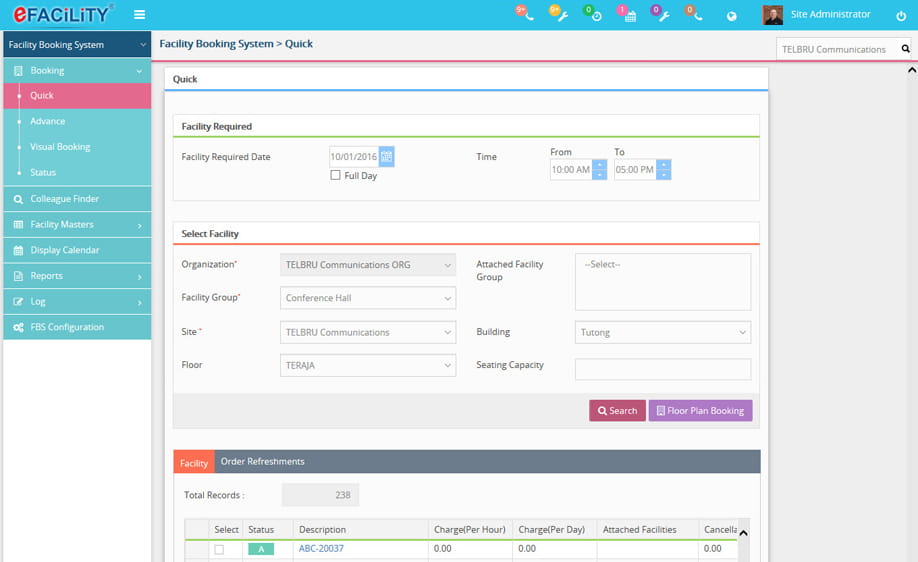The width and height of the screenshot is (918, 562).
Task: Open the Building dropdown showing Tutong
Action: [x=662, y=332]
